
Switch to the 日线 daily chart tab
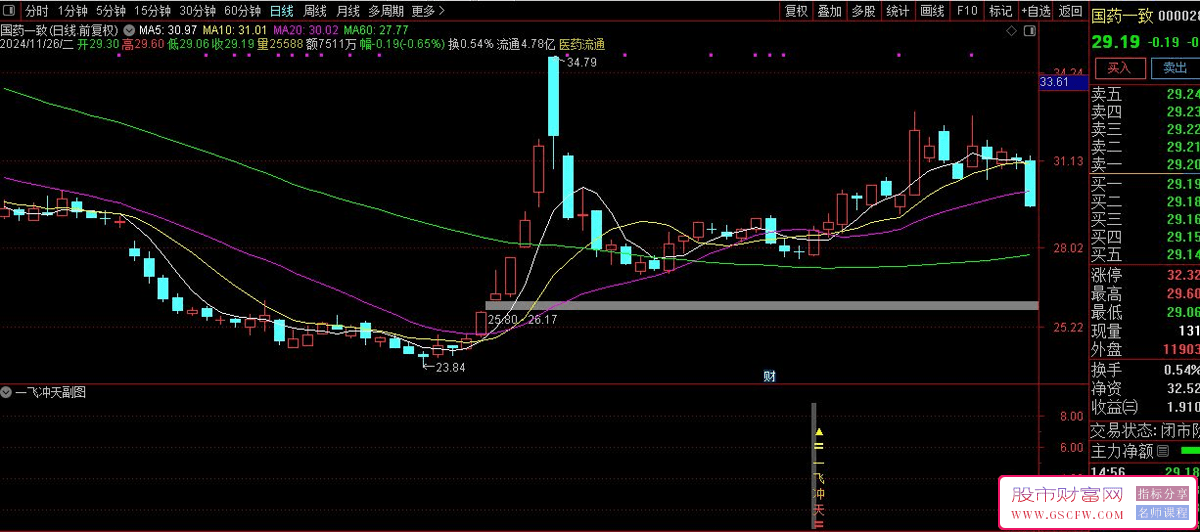282,11
